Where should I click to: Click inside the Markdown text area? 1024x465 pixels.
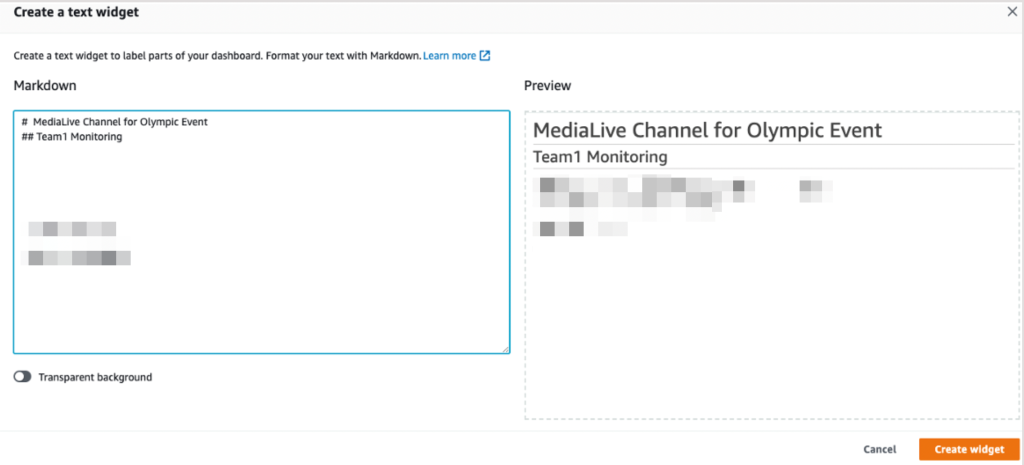tap(261, 232)
